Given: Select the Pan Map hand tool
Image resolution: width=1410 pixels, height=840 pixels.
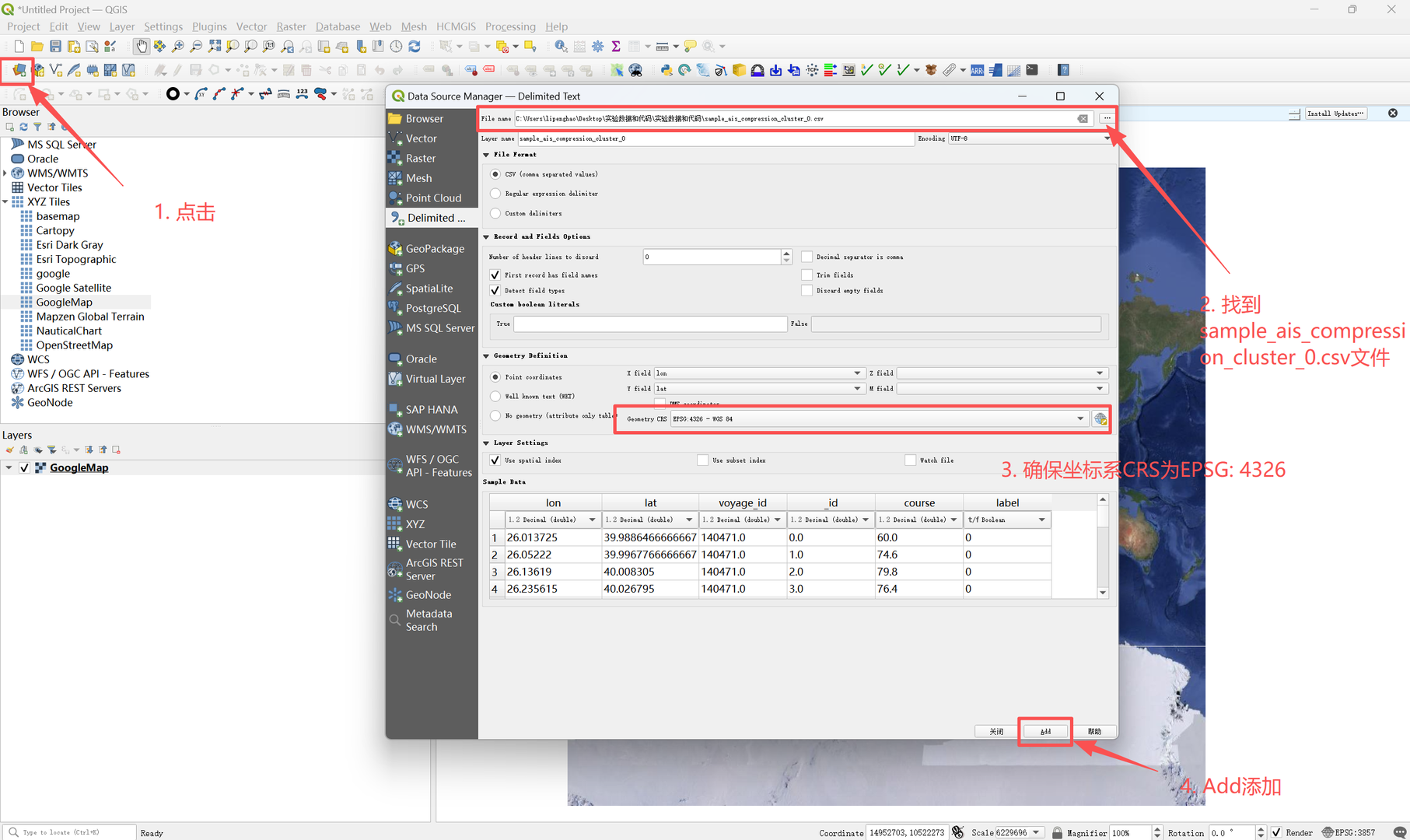Looking at the screenshot, I should coord(141,47).
